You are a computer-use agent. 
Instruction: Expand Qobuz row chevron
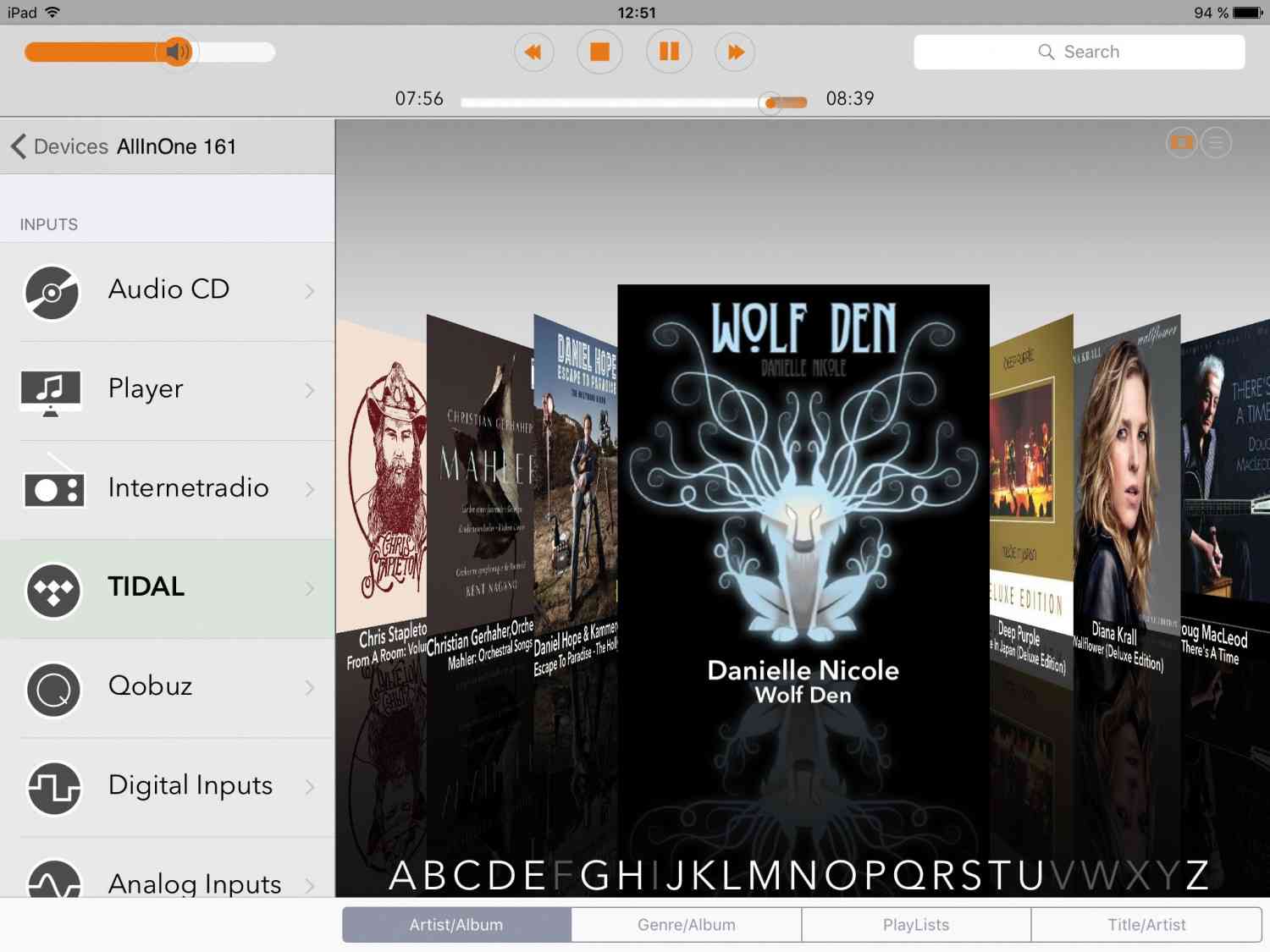tap(310, 687)
